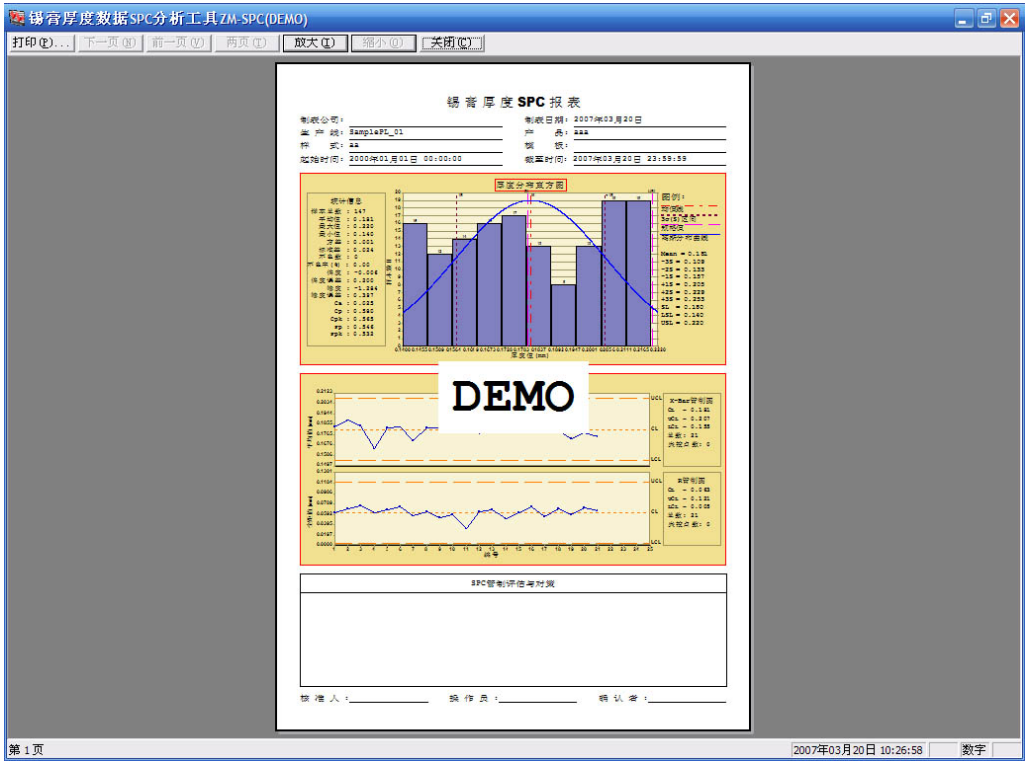
Task: Click the 数字 indicator in status bar
Action: click(x=973, y=750)
